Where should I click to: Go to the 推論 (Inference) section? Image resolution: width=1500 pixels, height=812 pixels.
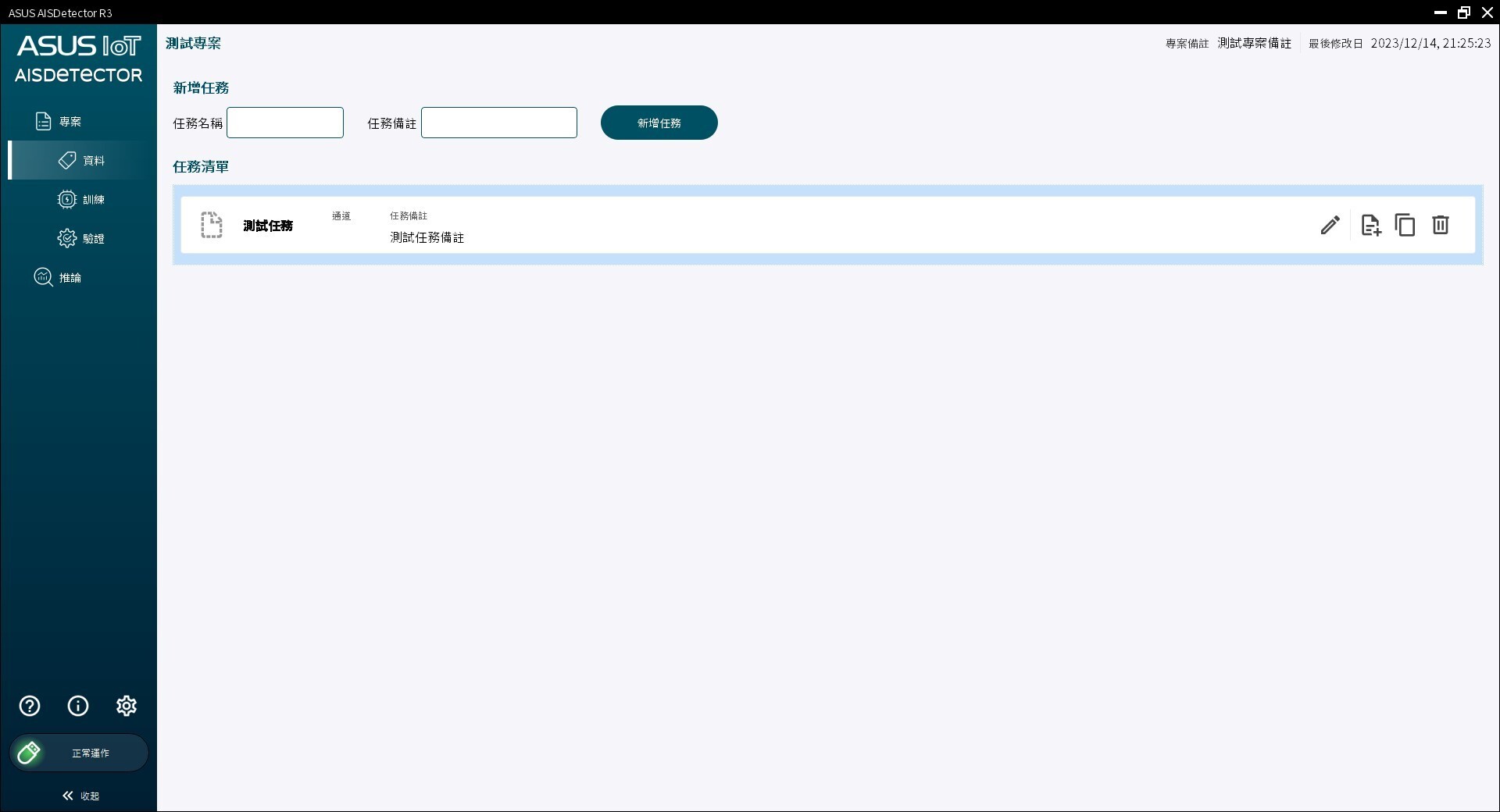tap(70, 277)
